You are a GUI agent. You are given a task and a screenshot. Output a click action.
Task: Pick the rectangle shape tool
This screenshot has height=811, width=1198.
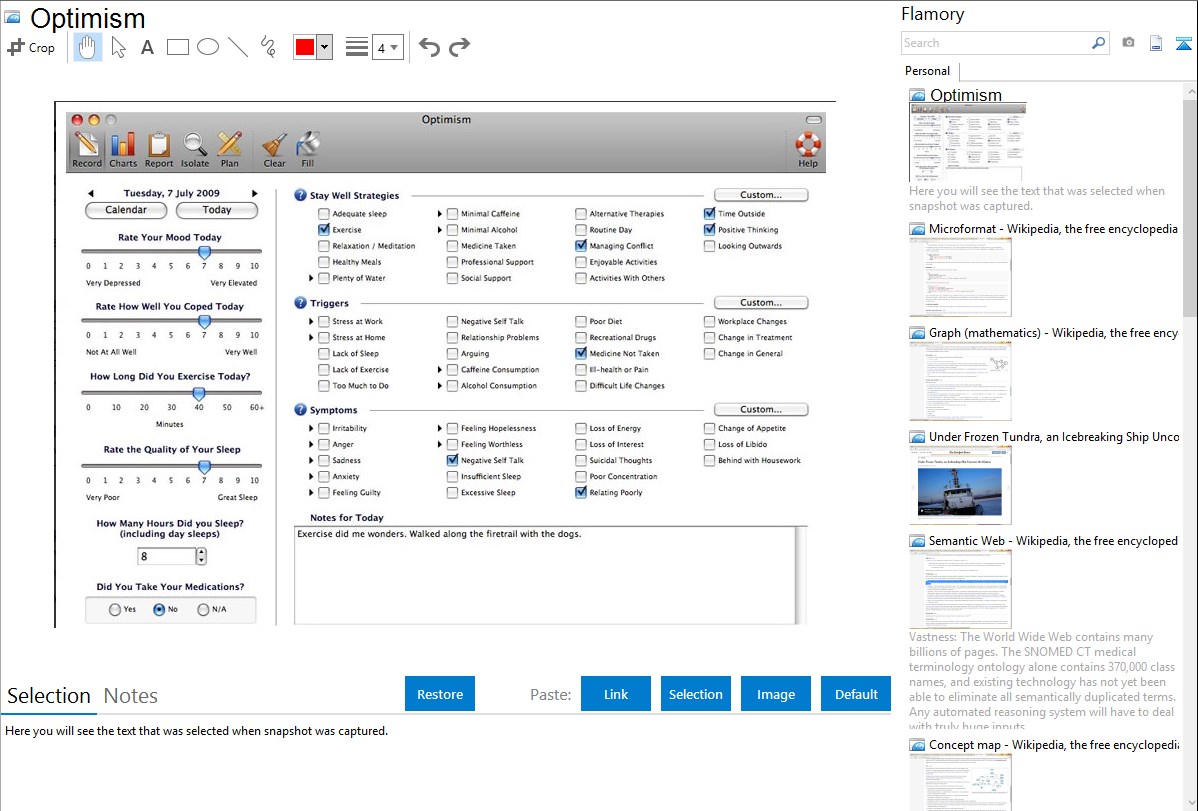178,47
